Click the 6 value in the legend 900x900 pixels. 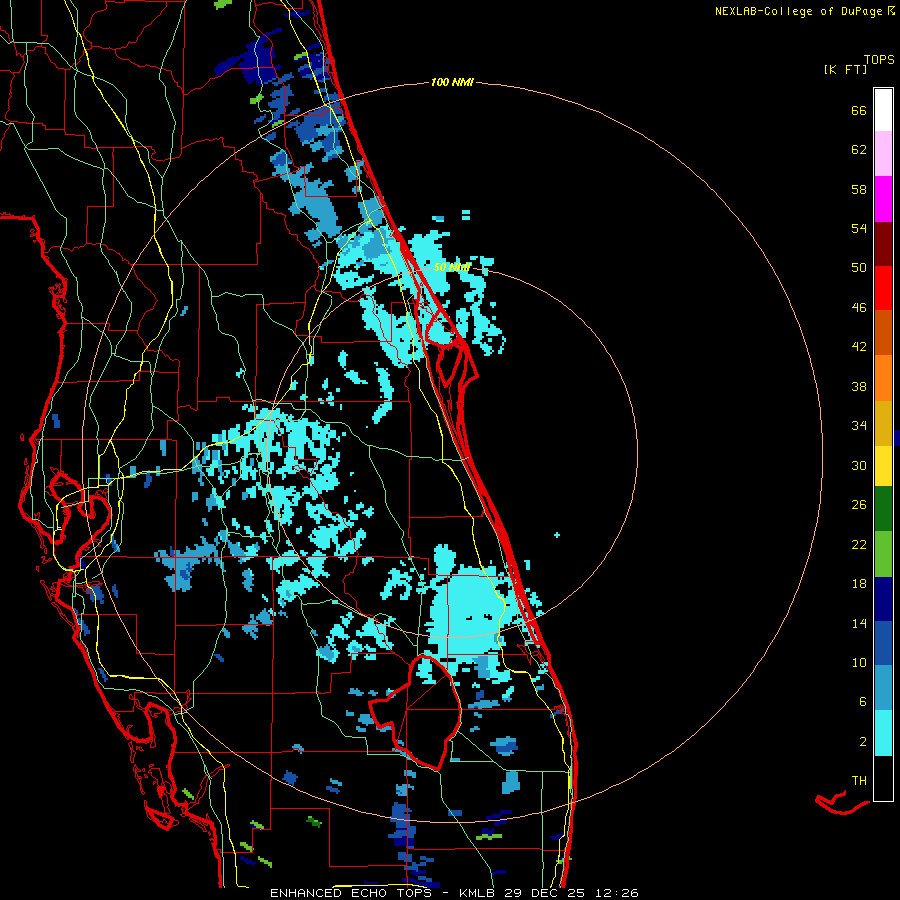(863, 702)
